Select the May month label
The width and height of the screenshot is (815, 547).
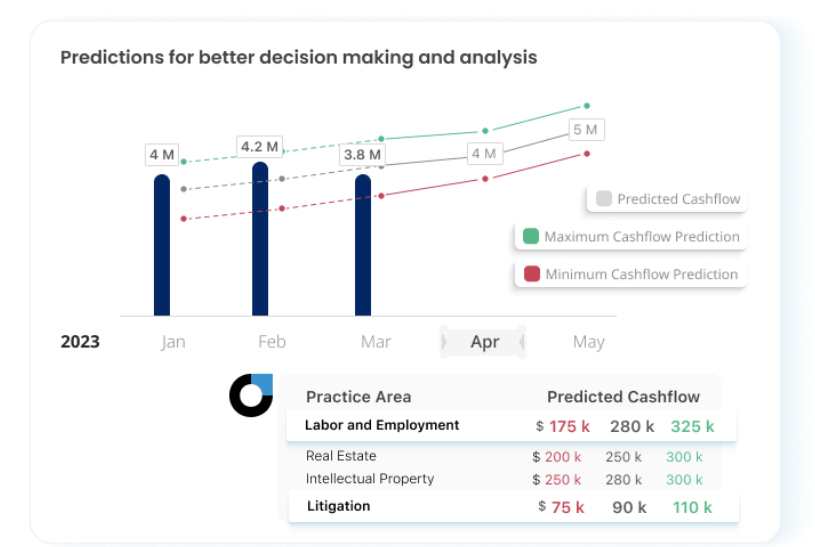click(588, 342)
